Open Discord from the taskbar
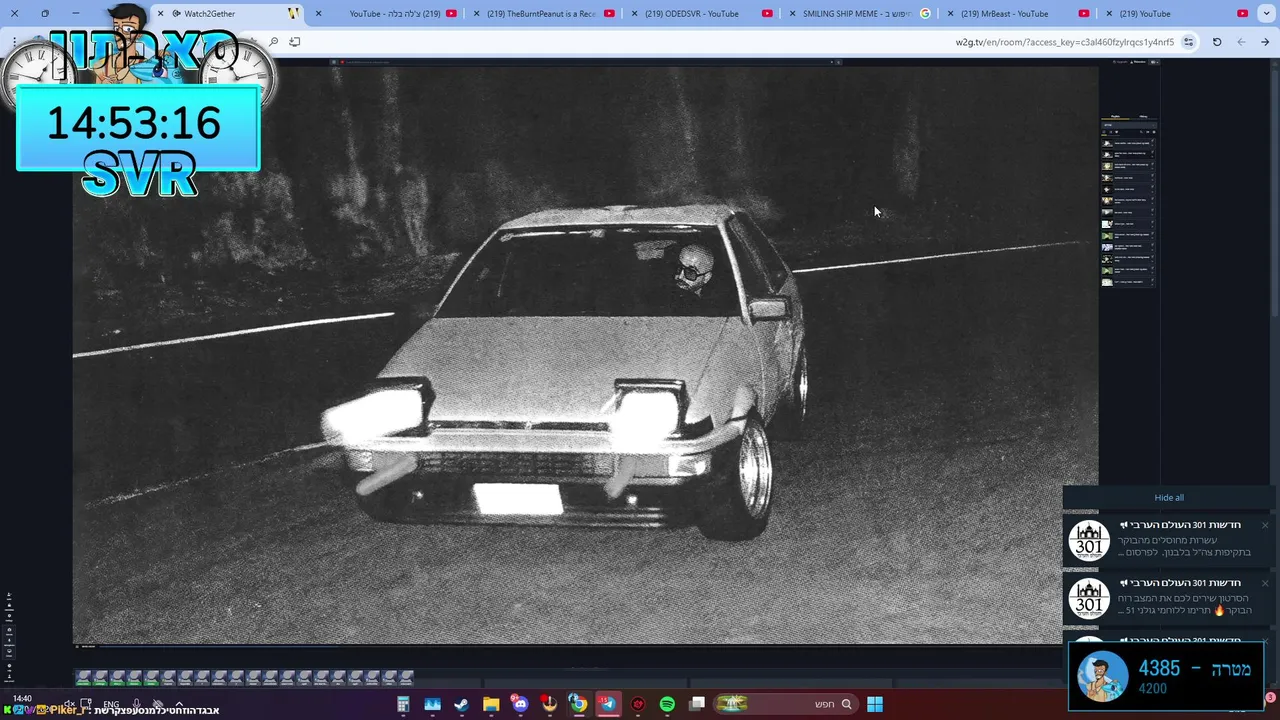 (520, 704)
